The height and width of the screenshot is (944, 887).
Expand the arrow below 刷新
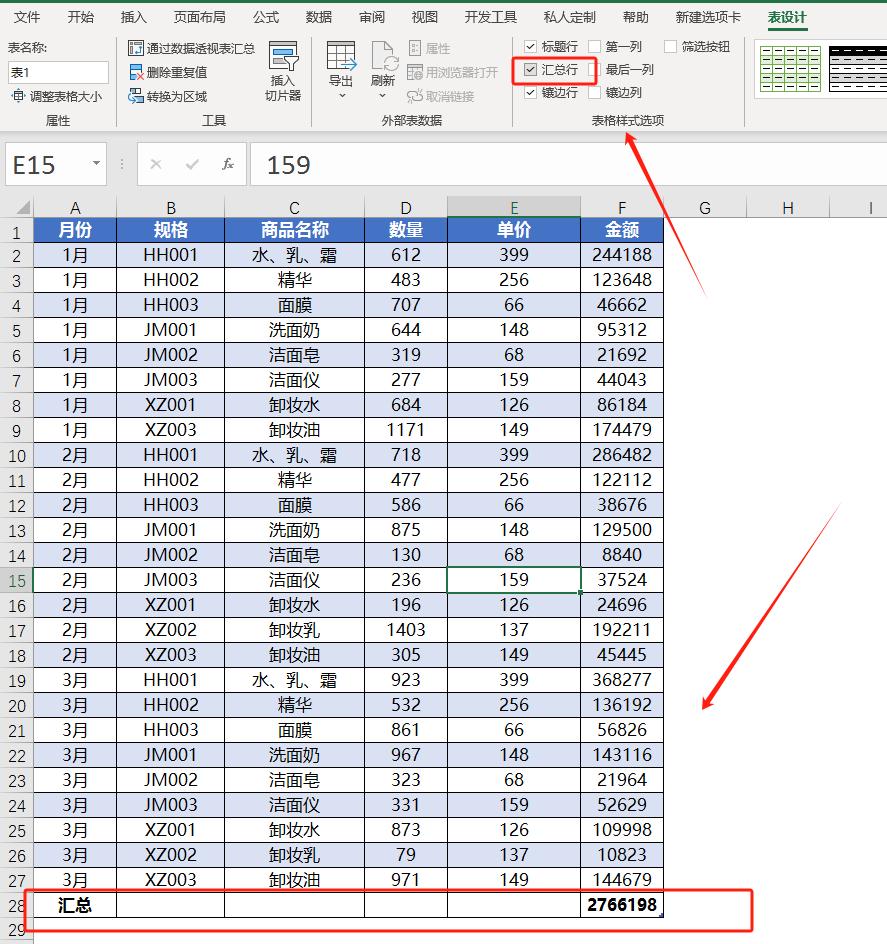coord(383,96)
